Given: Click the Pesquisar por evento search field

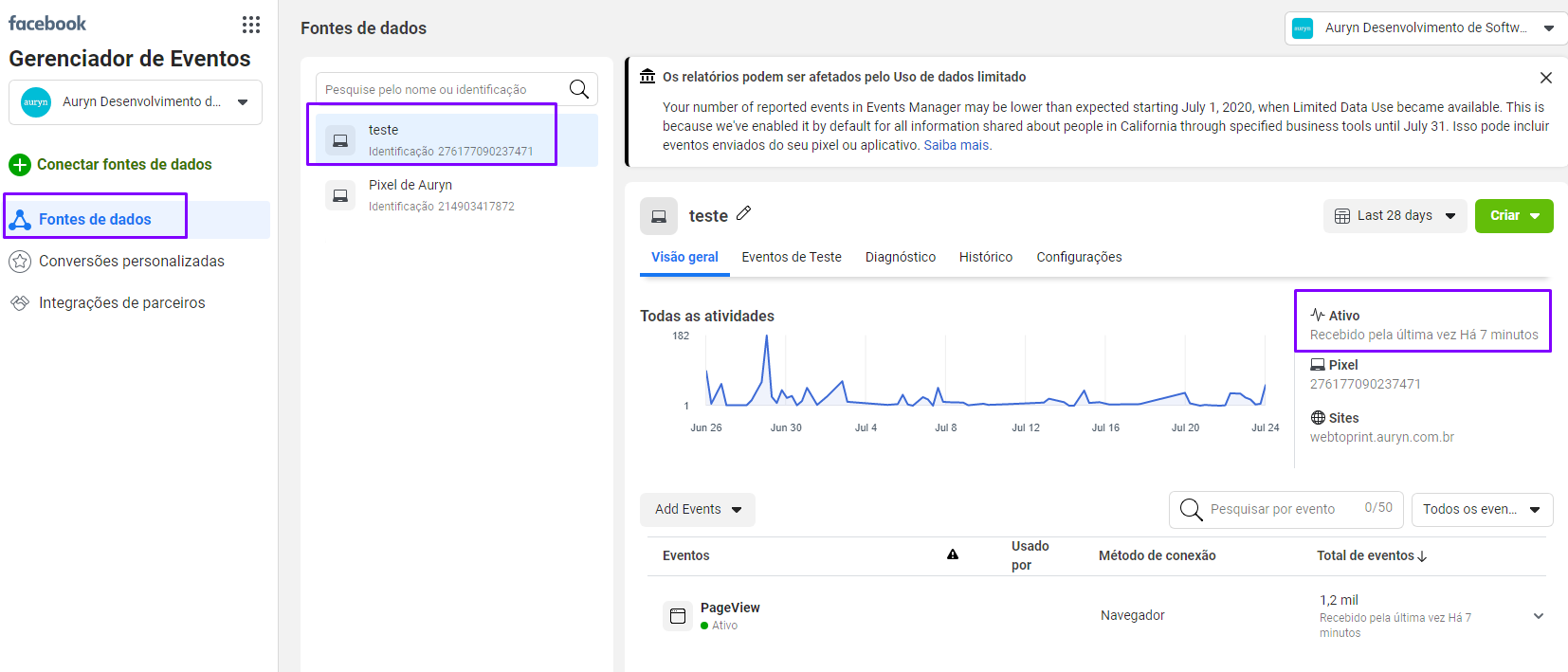Looking at the screenshot, I should pyautogui.click(x=1272, y=510).
